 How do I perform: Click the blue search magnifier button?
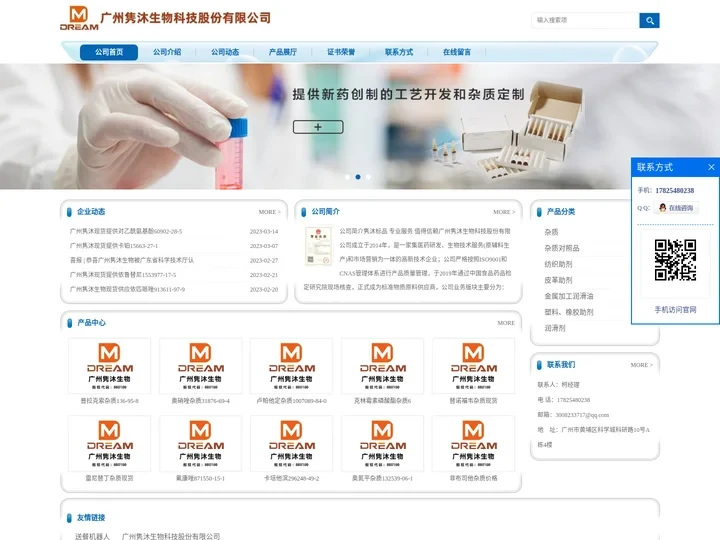(649, 20)
